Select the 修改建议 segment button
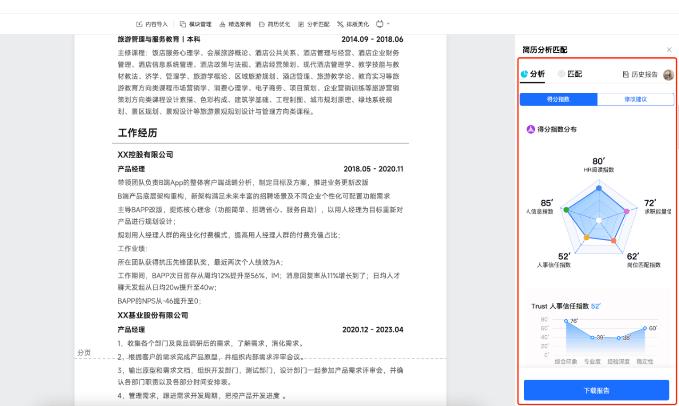Viewport: 679px width, 406px height. click(x=635, y=99)
